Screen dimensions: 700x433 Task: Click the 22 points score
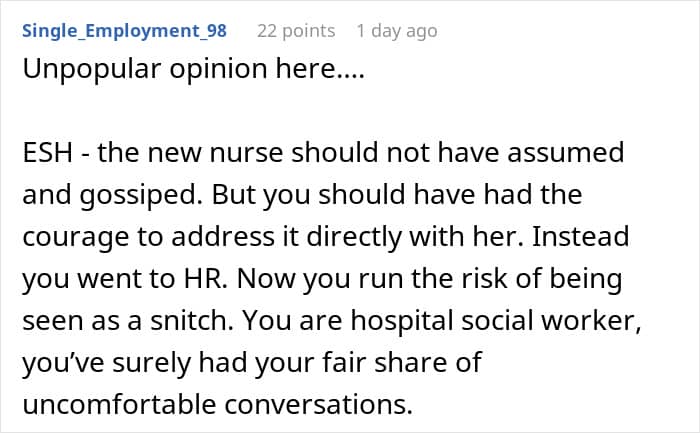(296, 31)
